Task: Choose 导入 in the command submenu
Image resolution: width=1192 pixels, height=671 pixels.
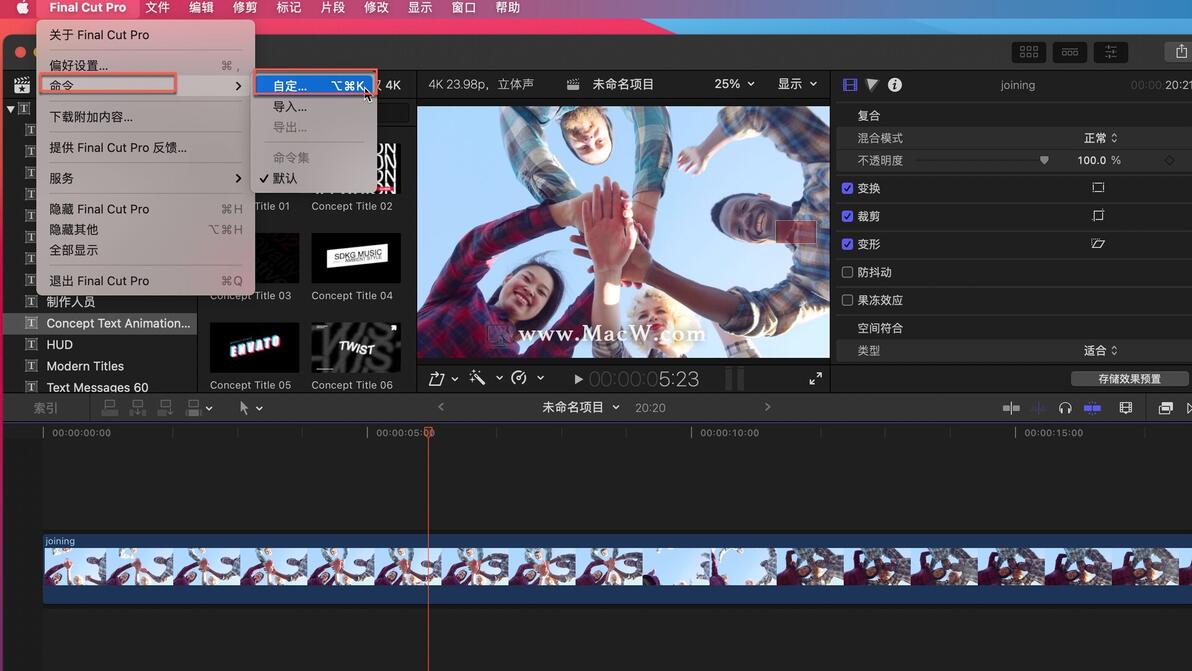Action: 315,106
